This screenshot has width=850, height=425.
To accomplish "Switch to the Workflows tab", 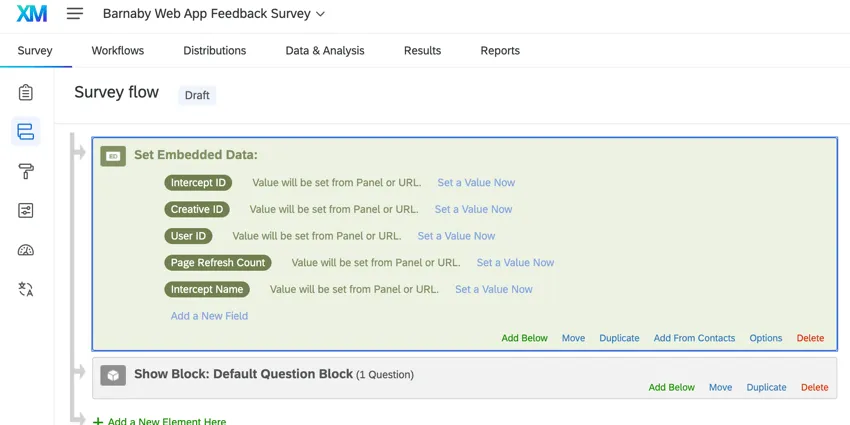I will [x=117, y=51].
